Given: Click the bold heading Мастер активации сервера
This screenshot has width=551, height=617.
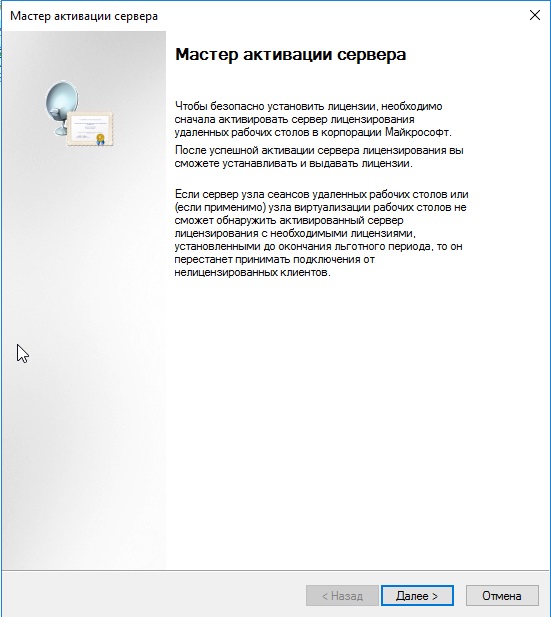Looking at the screenshot, I should [290, 54].
